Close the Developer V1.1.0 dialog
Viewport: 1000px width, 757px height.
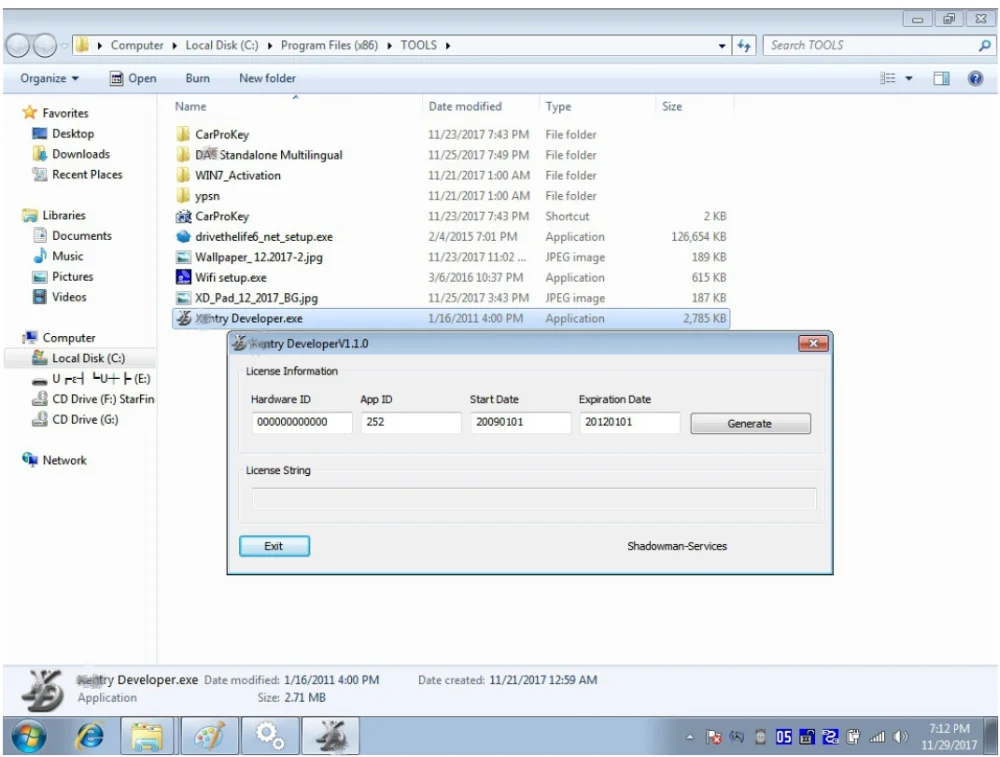[813, 343]
